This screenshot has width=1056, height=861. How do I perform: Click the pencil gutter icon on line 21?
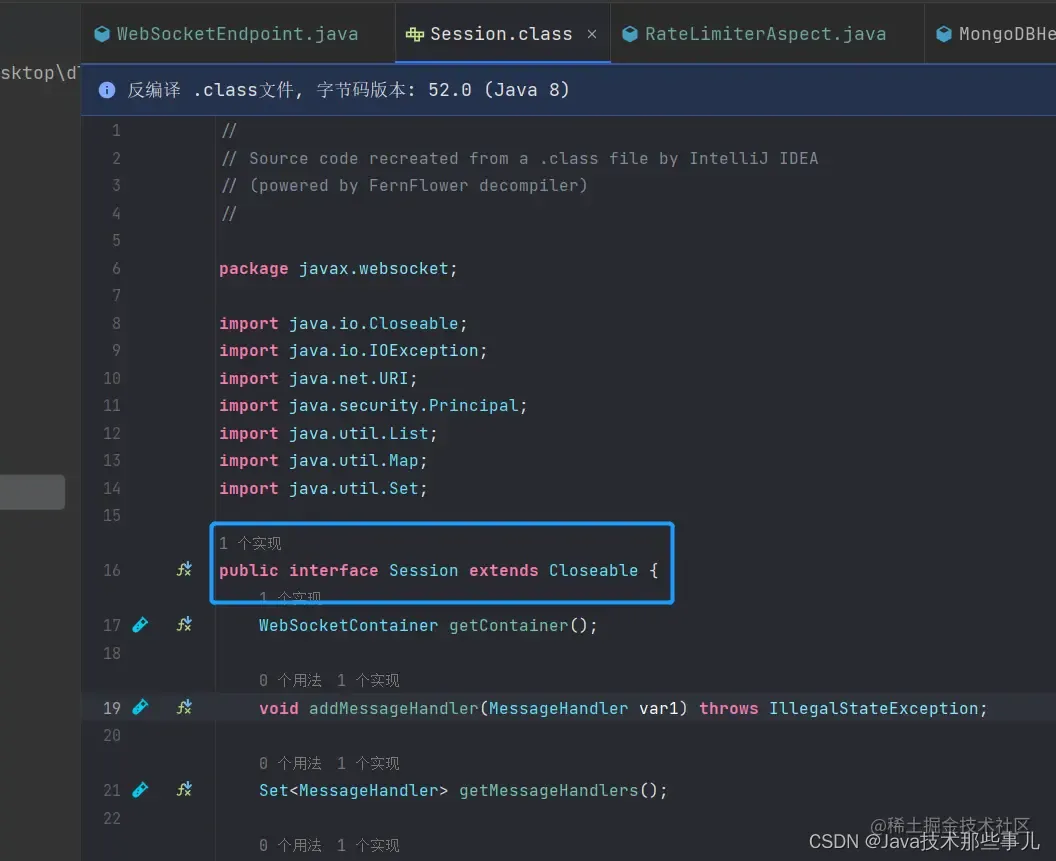140,790
